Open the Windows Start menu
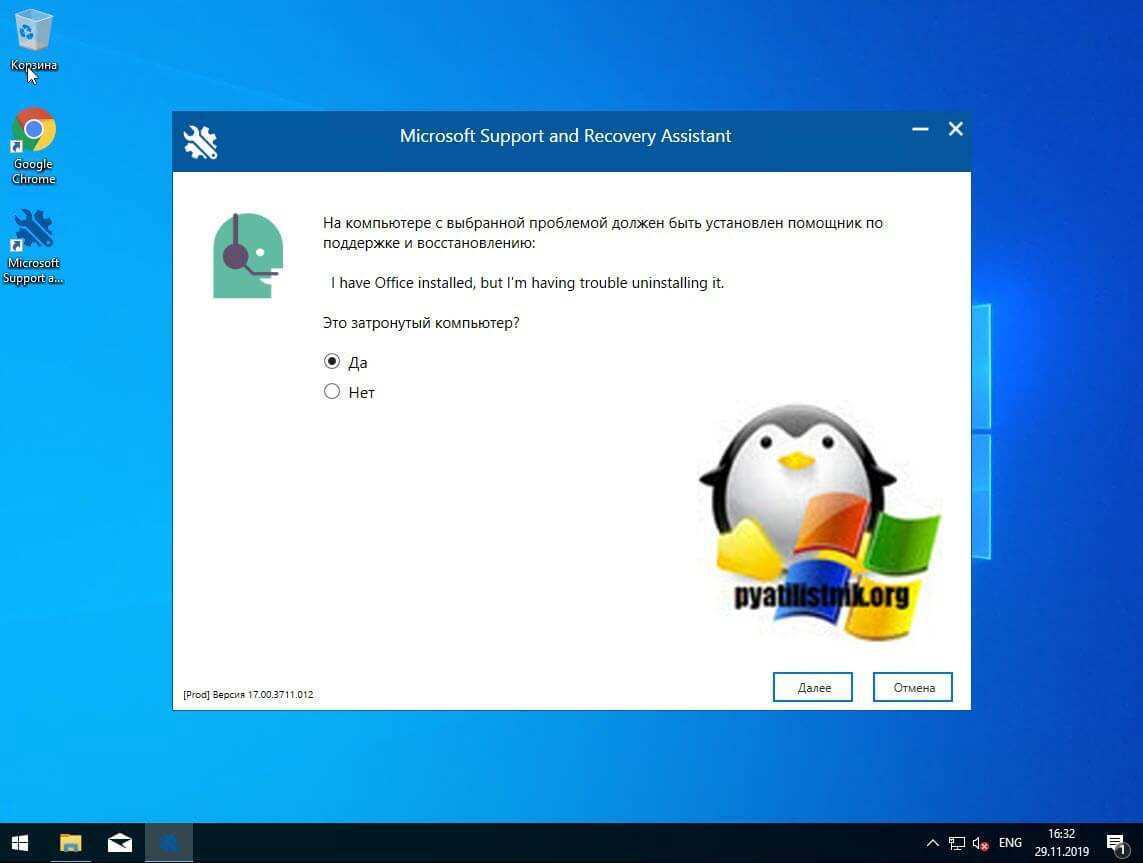The height and width of the screenshot is (863, 1143). [19, 842]
